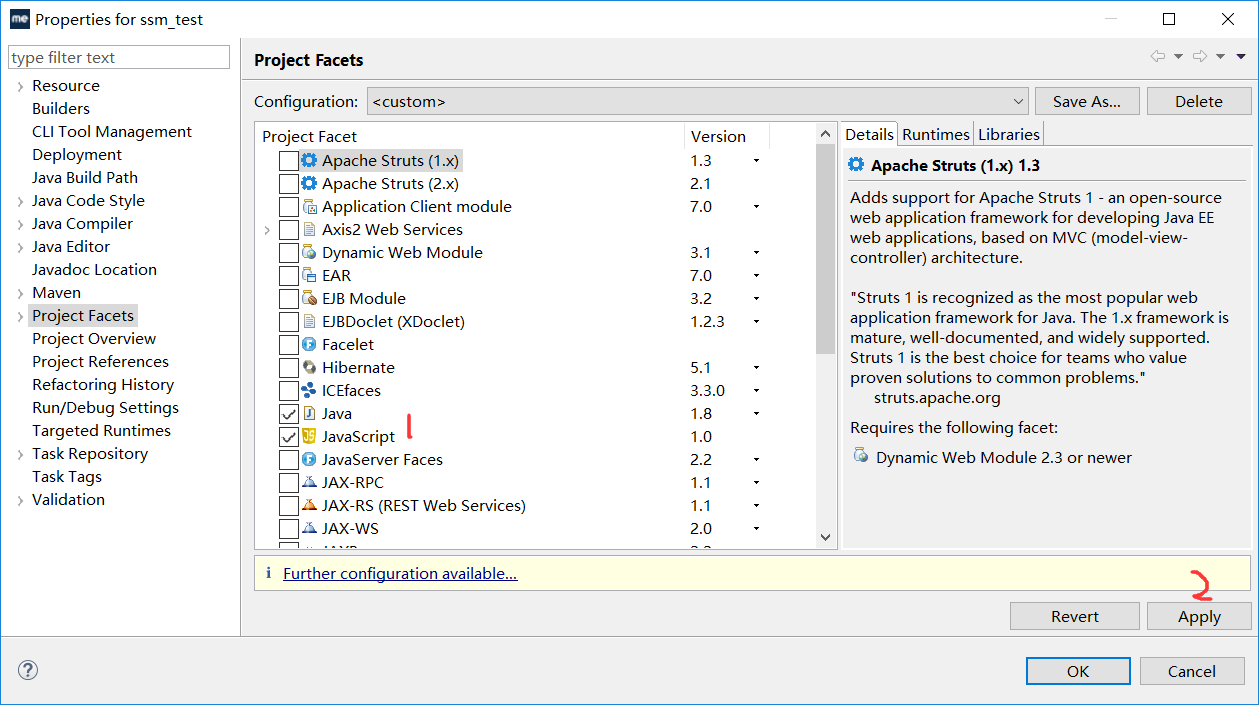Click the JAX-RS (REST Web Services) icon
This screenshot has width=1259, height=705.
[309, 505]
